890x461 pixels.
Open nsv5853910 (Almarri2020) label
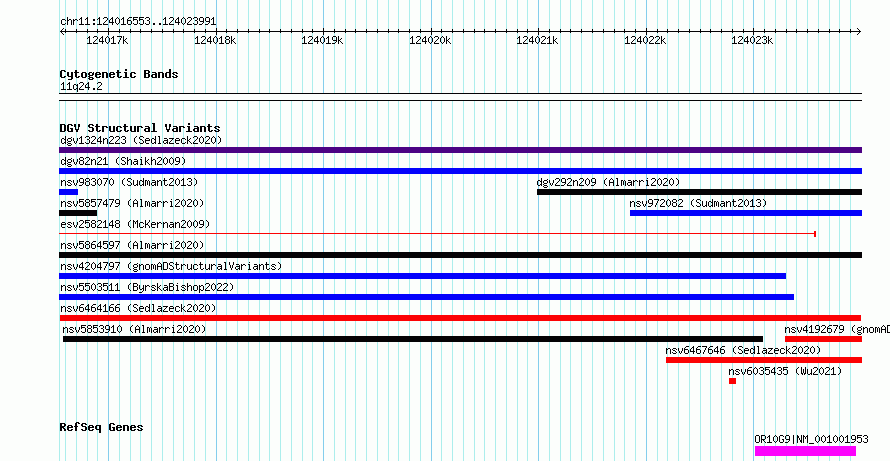click(x=135, y=329)
